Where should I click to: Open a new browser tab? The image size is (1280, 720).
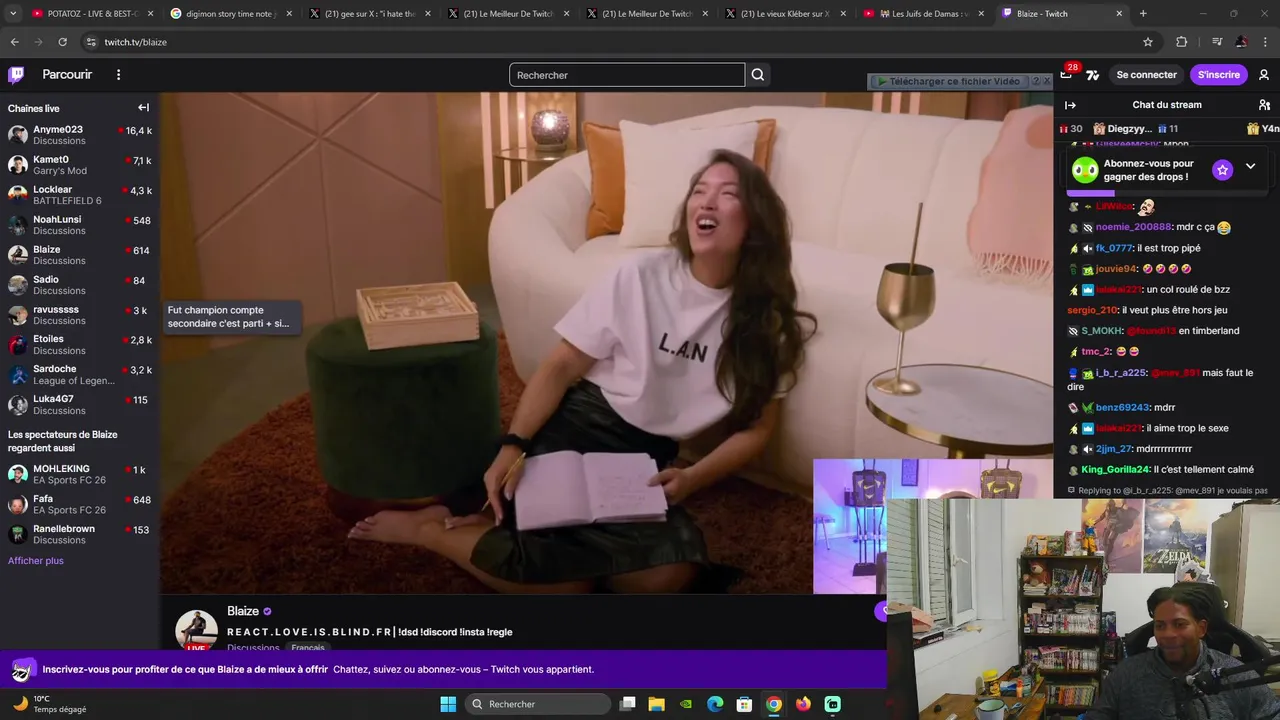[1143, 14]
